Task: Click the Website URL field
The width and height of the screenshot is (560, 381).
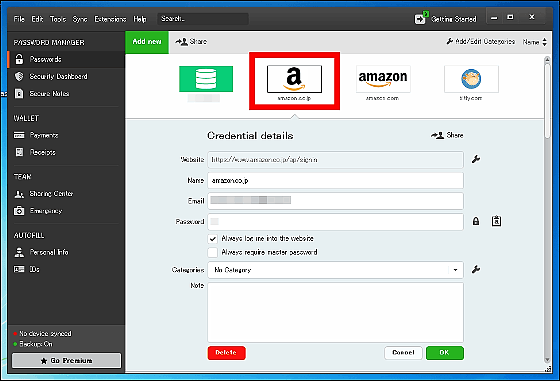Action: pyautogui.click(x=335, y=160)
